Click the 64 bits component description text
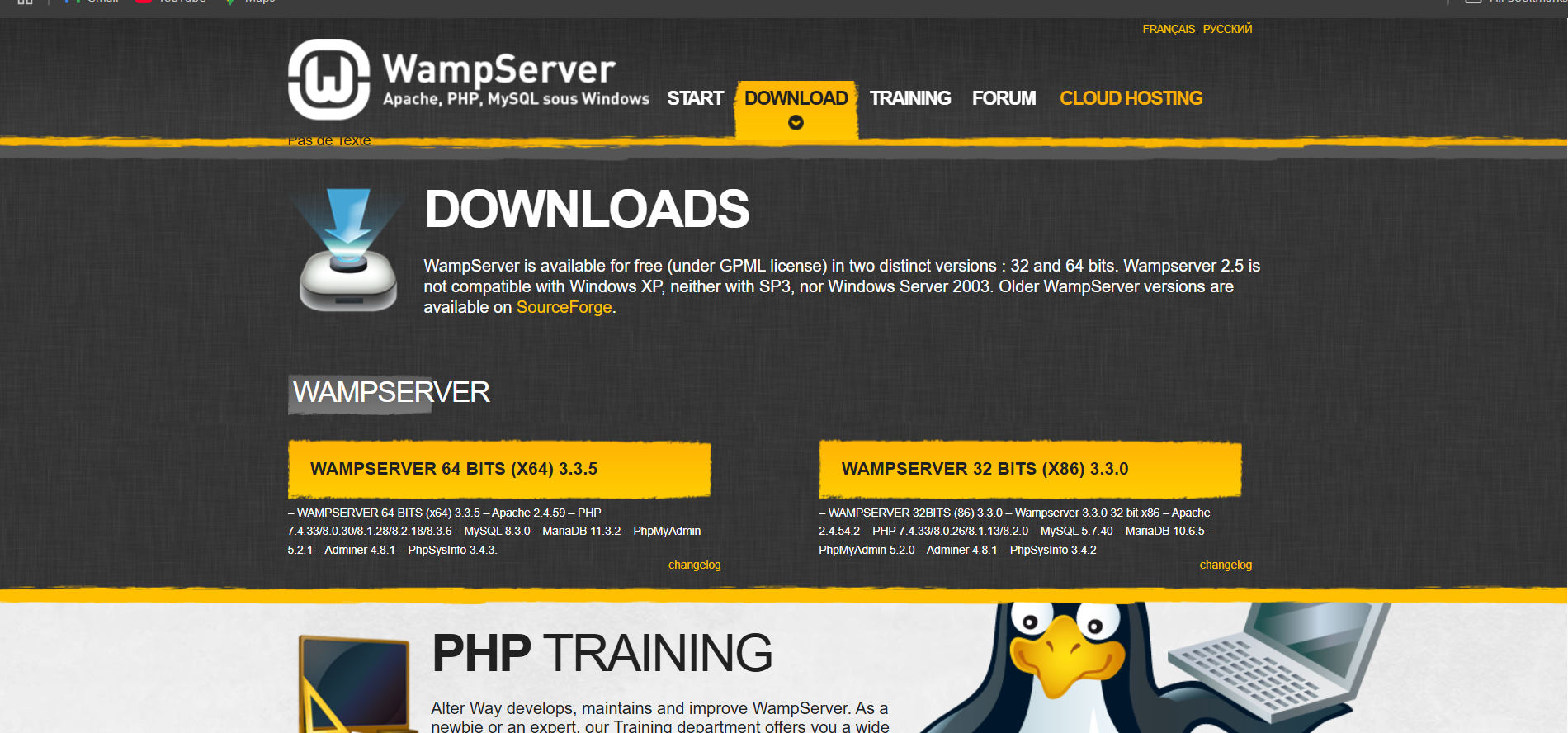Image resolution: width=1568 pixels, height=733 pixels. 494,532
